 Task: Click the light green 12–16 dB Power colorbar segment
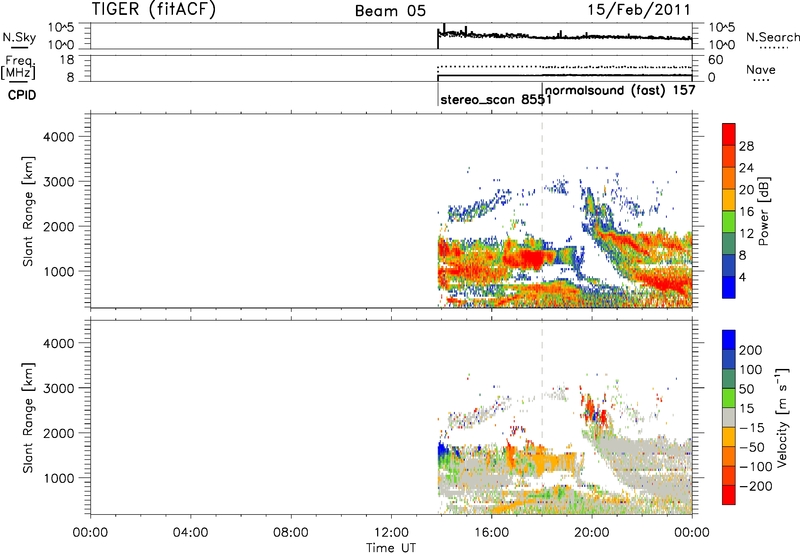coord(729,222)
